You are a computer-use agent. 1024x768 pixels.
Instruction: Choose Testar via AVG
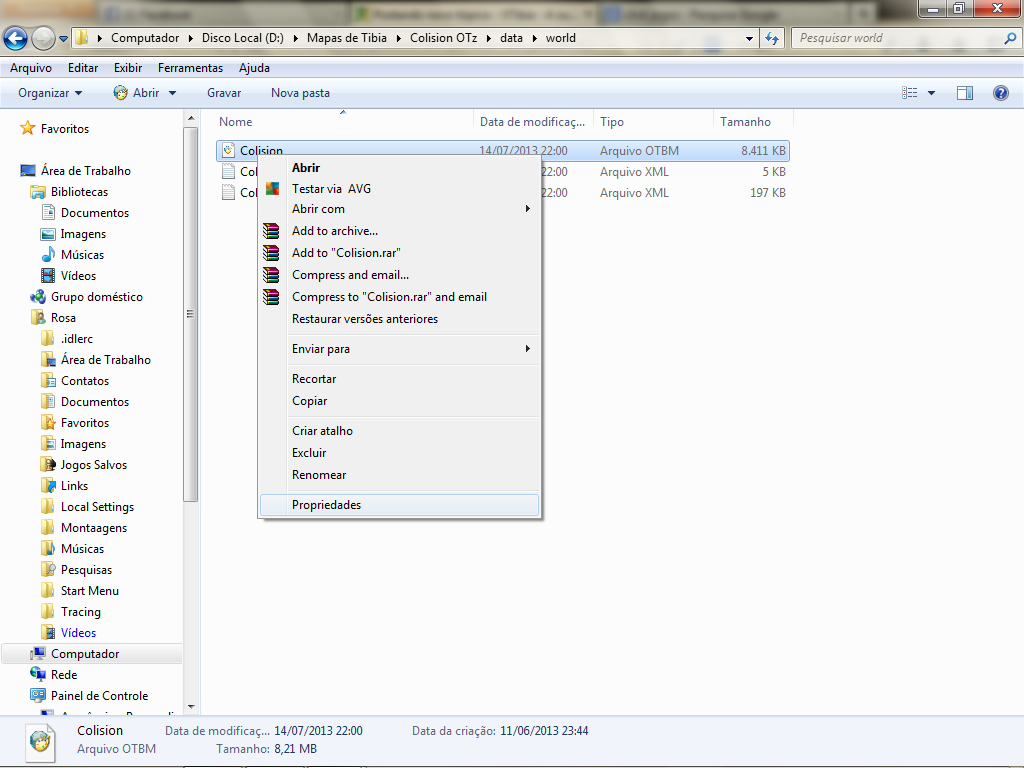click(x=400, y=189)
